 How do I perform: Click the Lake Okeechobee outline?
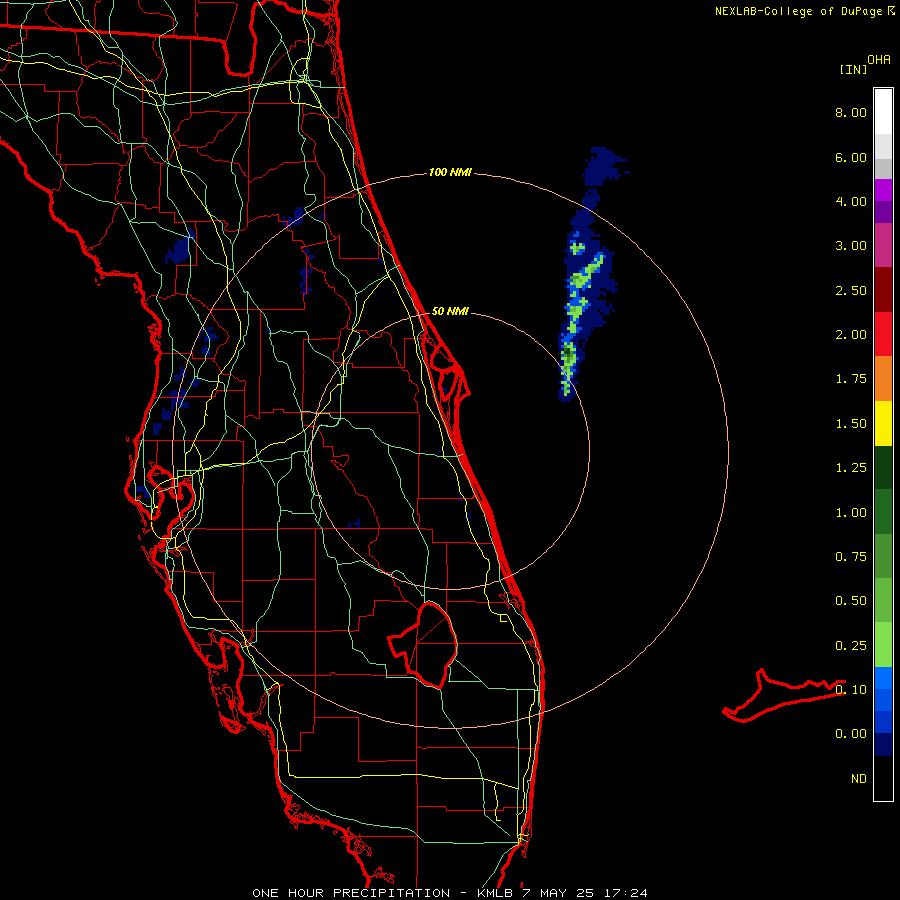point(424,645)
